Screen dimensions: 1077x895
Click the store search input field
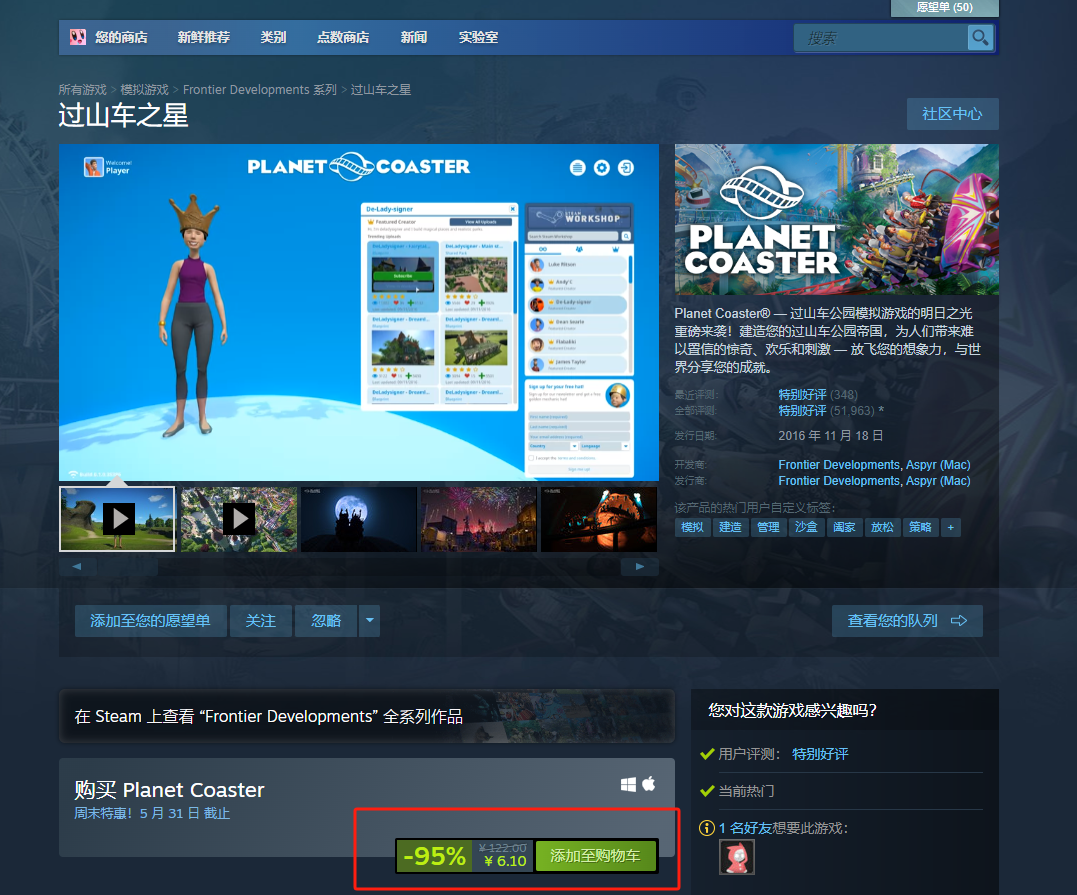click(881, 38)
